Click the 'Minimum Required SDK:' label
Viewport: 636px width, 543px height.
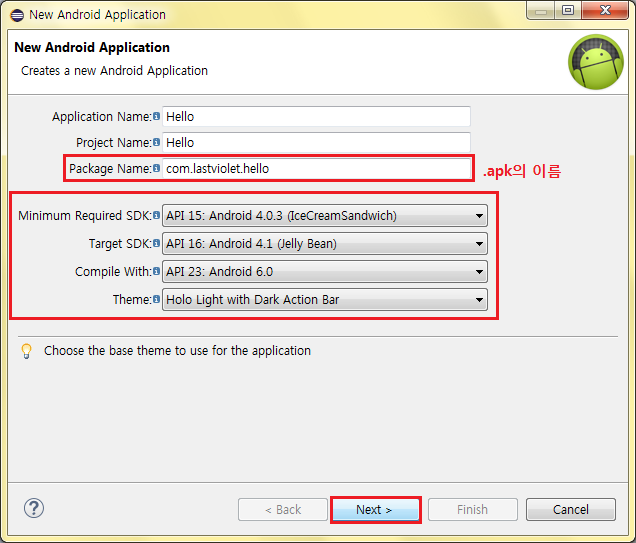[85, 215]
